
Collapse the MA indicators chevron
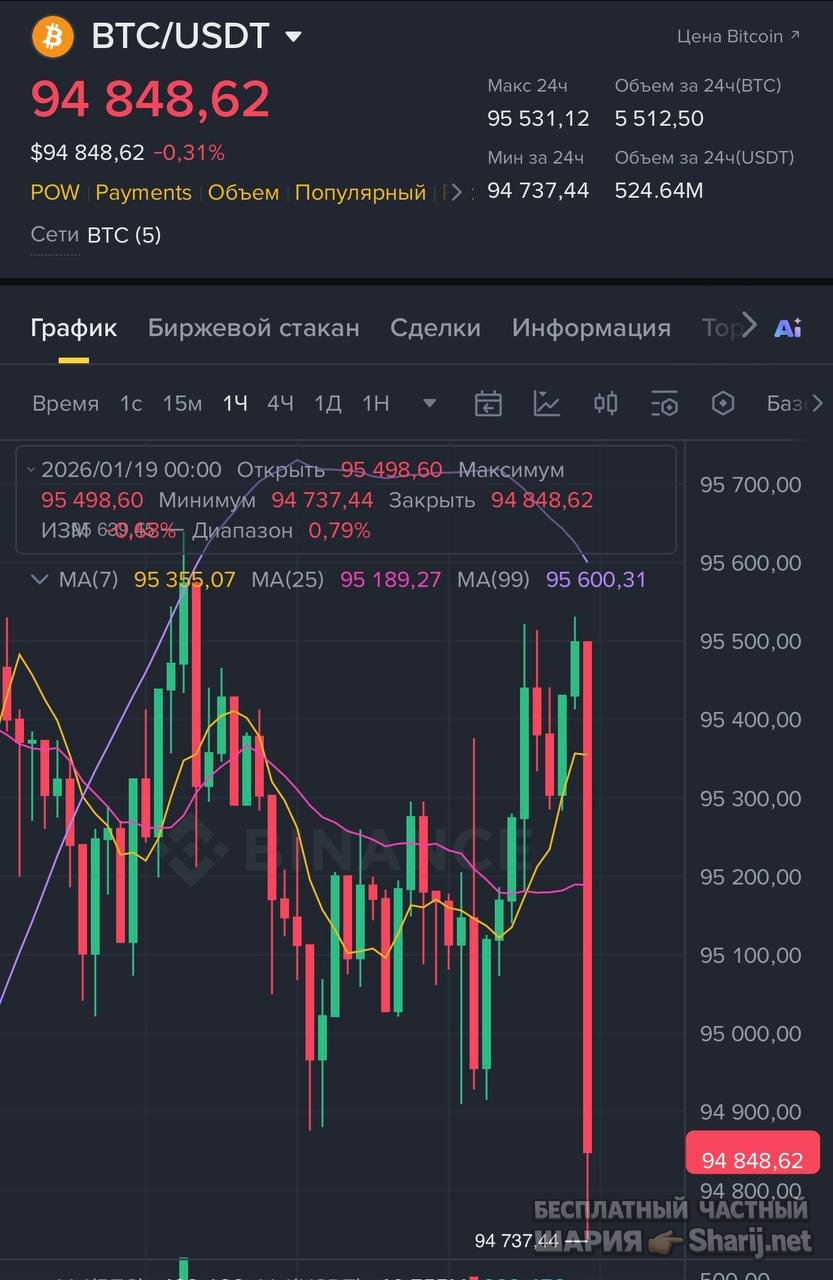click(40, 579)
